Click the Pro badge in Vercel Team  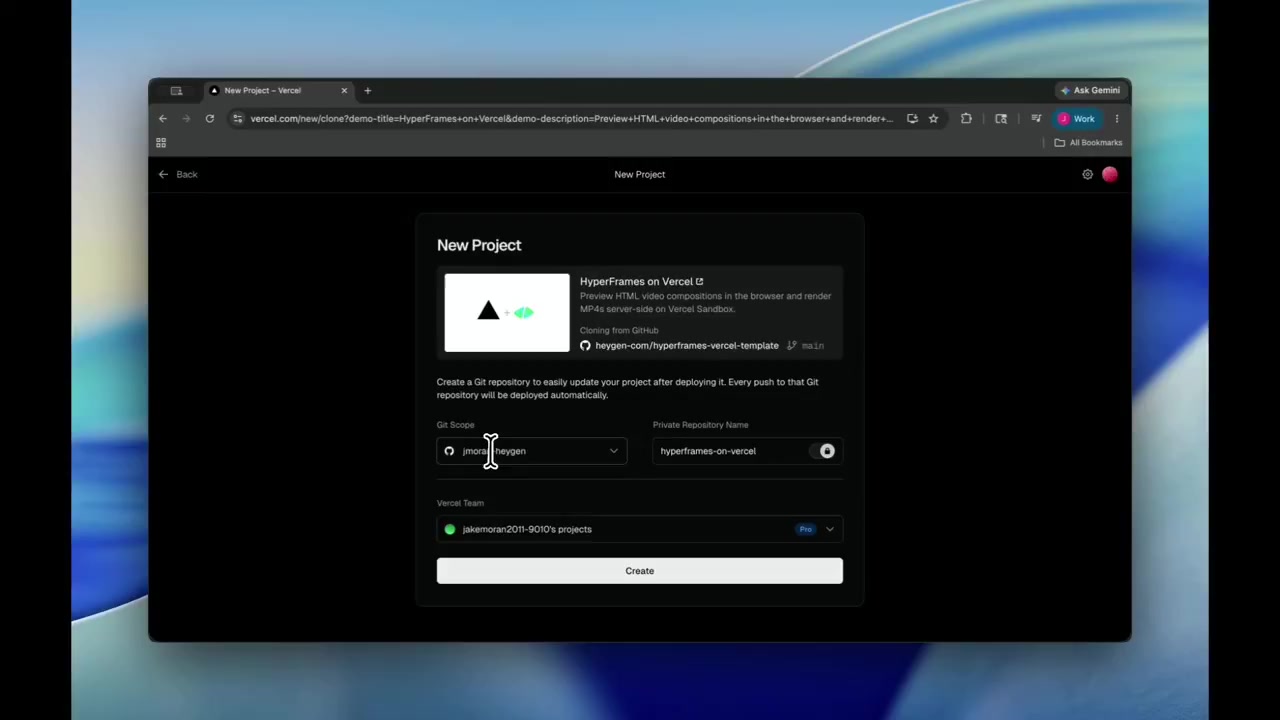(x=806, y=529)
